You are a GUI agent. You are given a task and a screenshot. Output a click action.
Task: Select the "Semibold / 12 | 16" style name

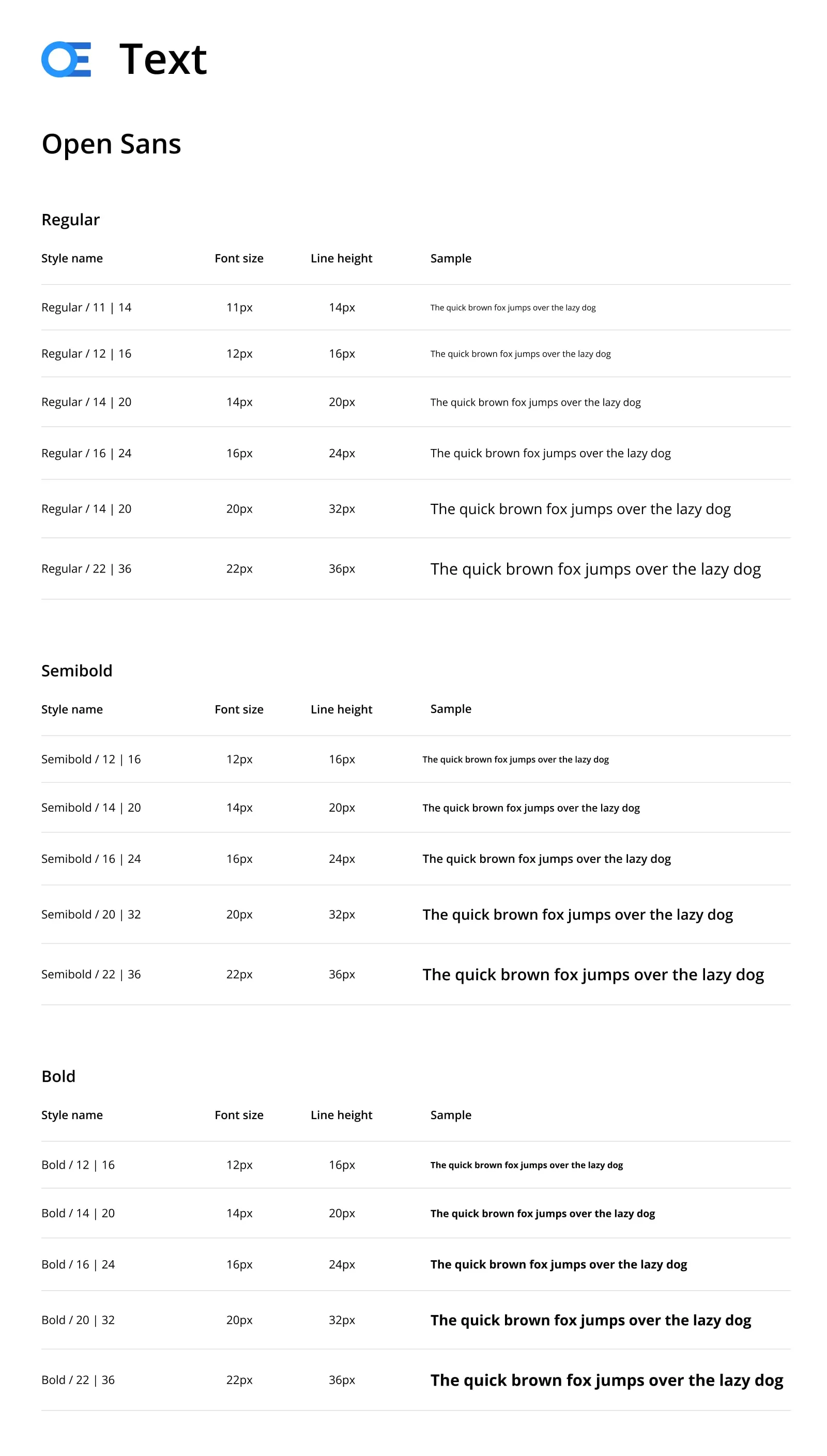(91, 759)
